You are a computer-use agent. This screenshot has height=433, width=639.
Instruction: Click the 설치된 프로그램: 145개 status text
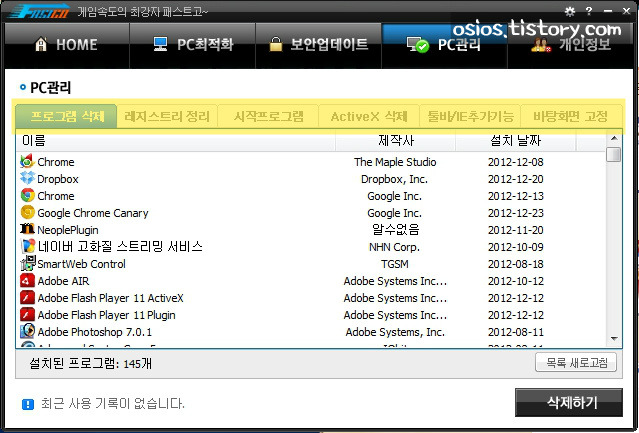click(90, 363)
